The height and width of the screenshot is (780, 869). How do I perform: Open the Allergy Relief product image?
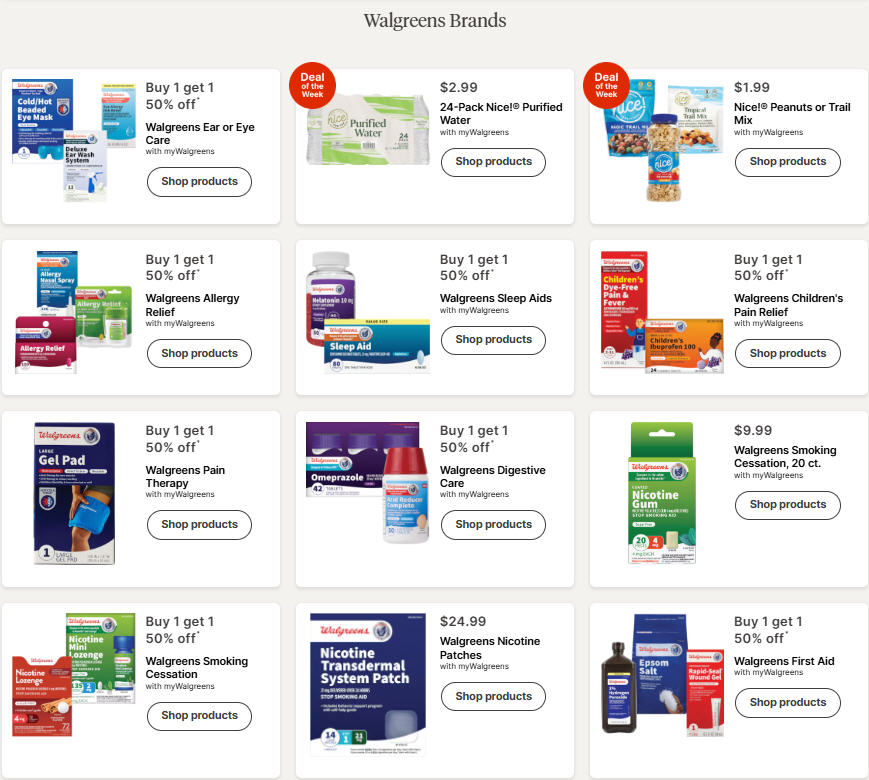73,312
